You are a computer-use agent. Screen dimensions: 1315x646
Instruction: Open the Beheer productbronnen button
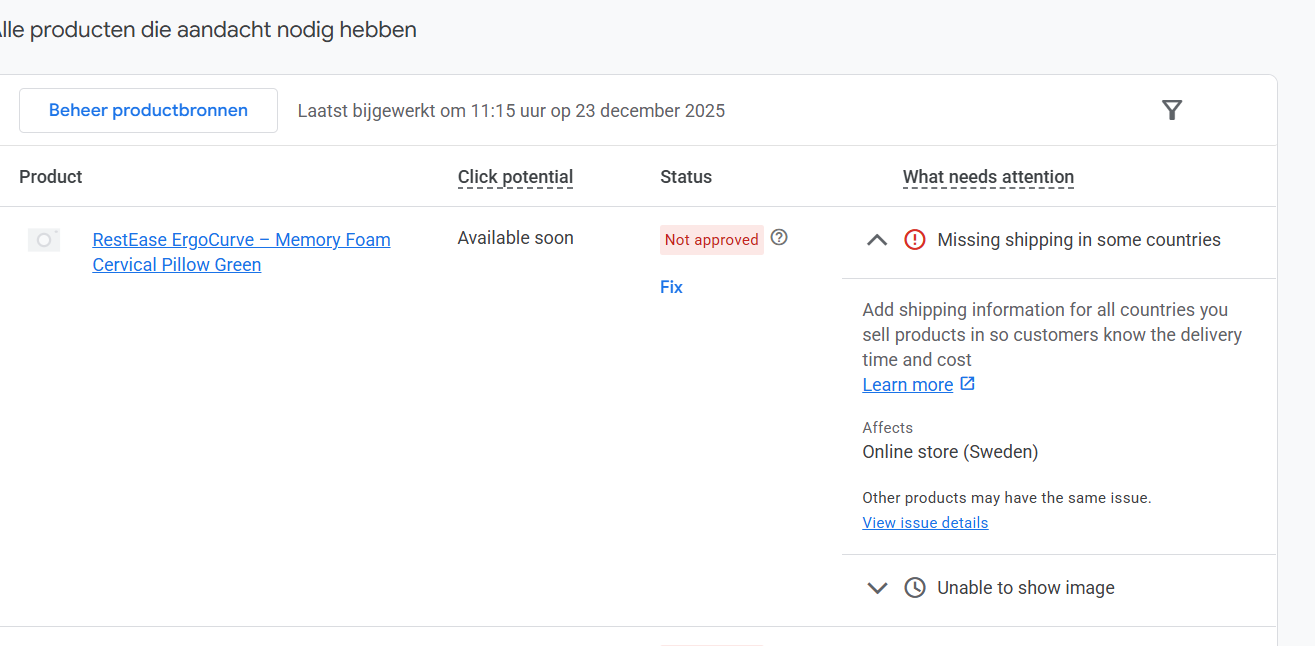click(148, 110)
